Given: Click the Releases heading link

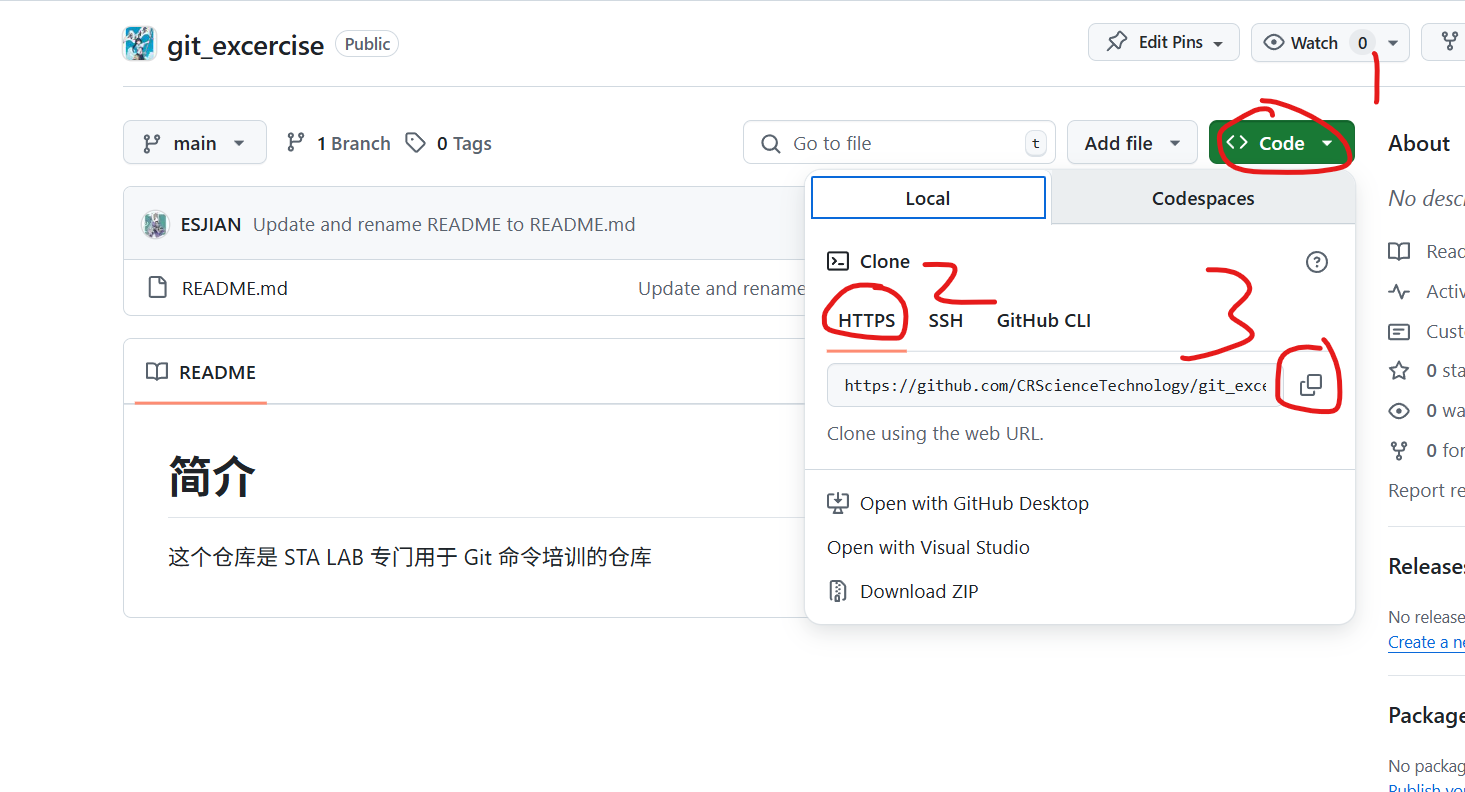Looking at the screenshot, I should tap(1426, 566).
